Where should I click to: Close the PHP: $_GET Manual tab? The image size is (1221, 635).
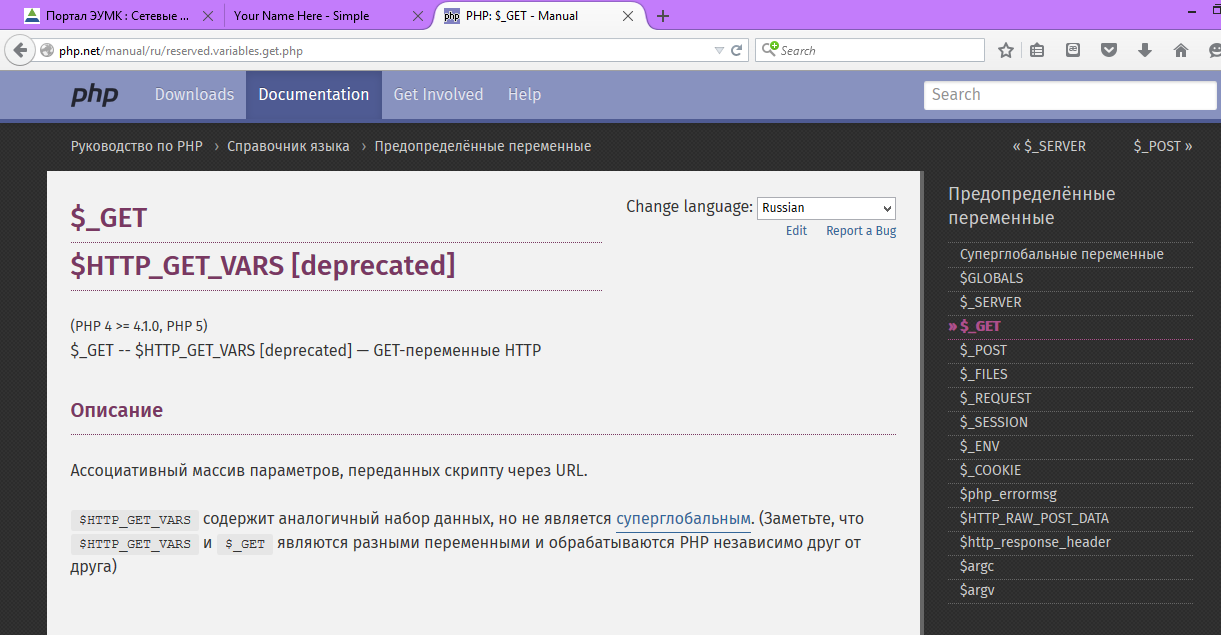(x=628, y=16)
